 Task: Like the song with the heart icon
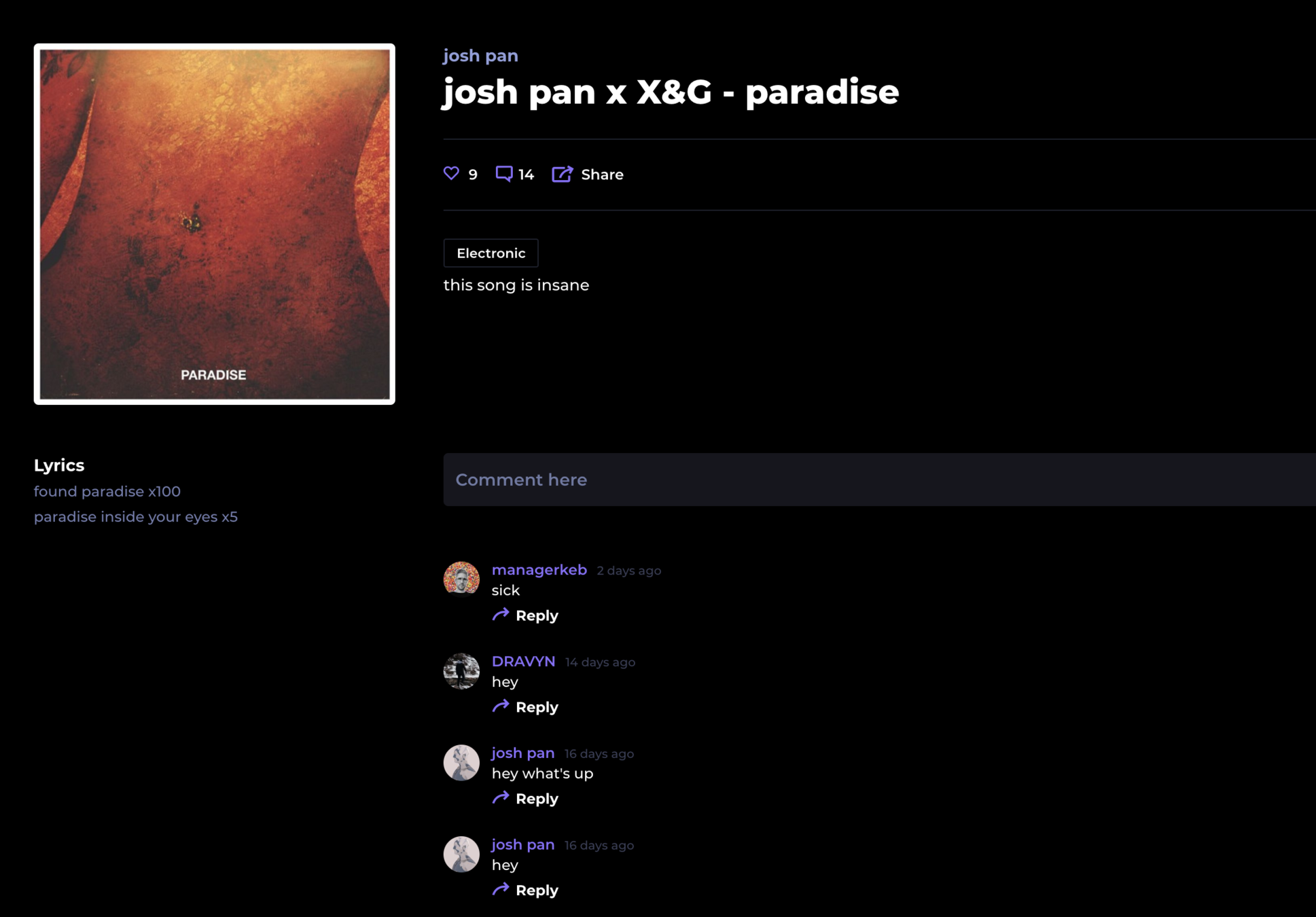(x=451, y=174)
